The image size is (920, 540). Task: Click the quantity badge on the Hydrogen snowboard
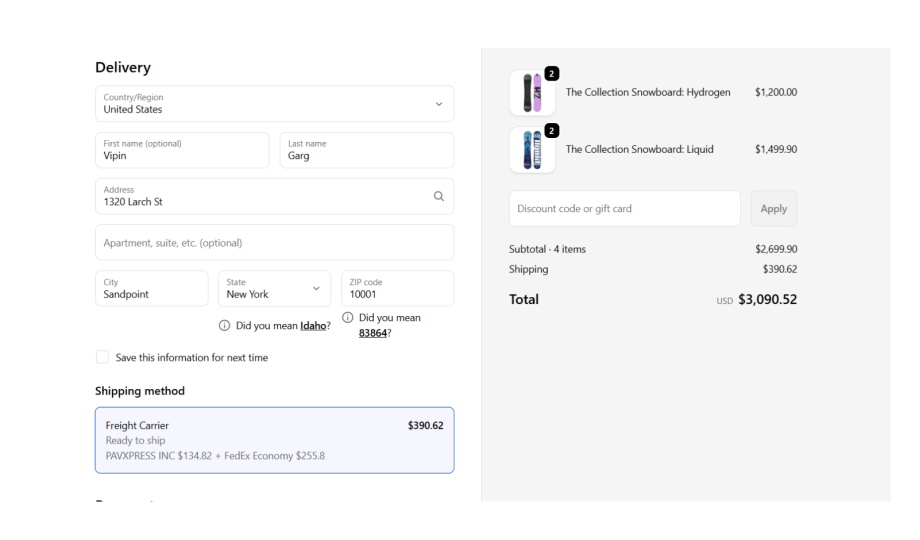point(552,74)
